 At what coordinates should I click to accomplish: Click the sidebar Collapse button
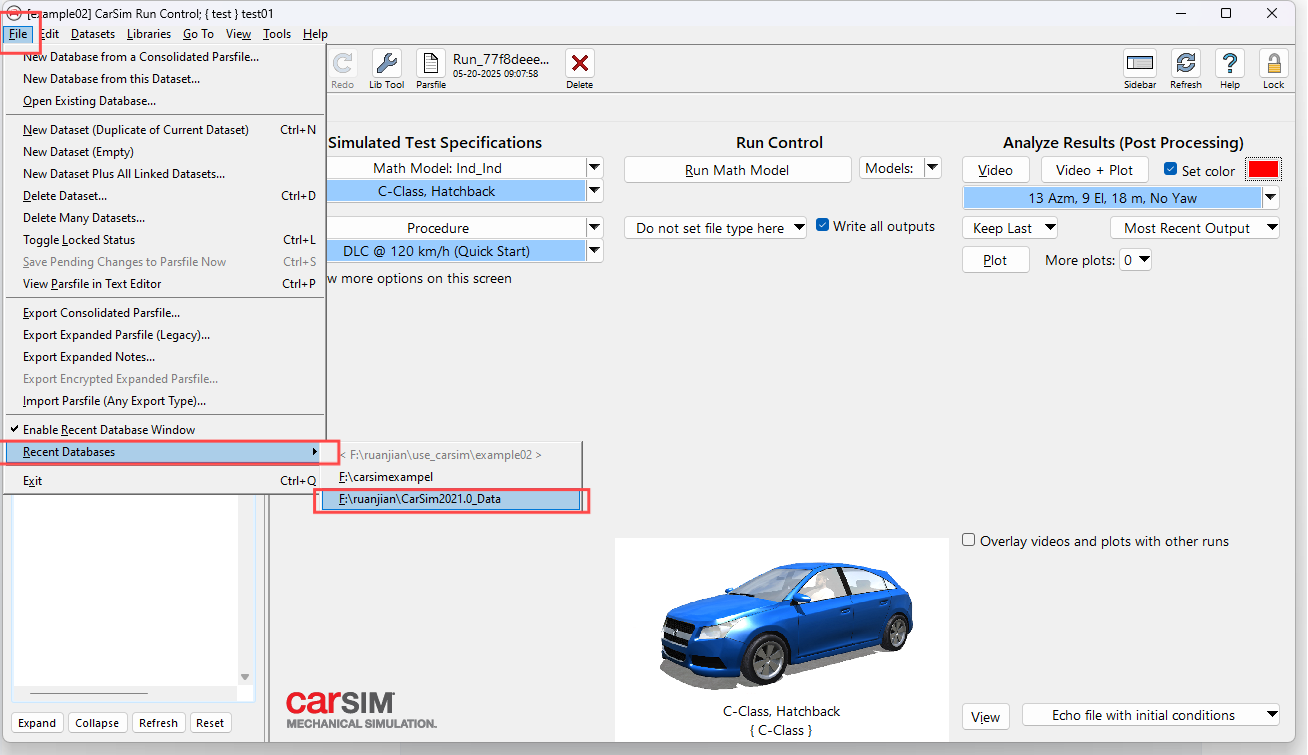click(x=97, y=723)
